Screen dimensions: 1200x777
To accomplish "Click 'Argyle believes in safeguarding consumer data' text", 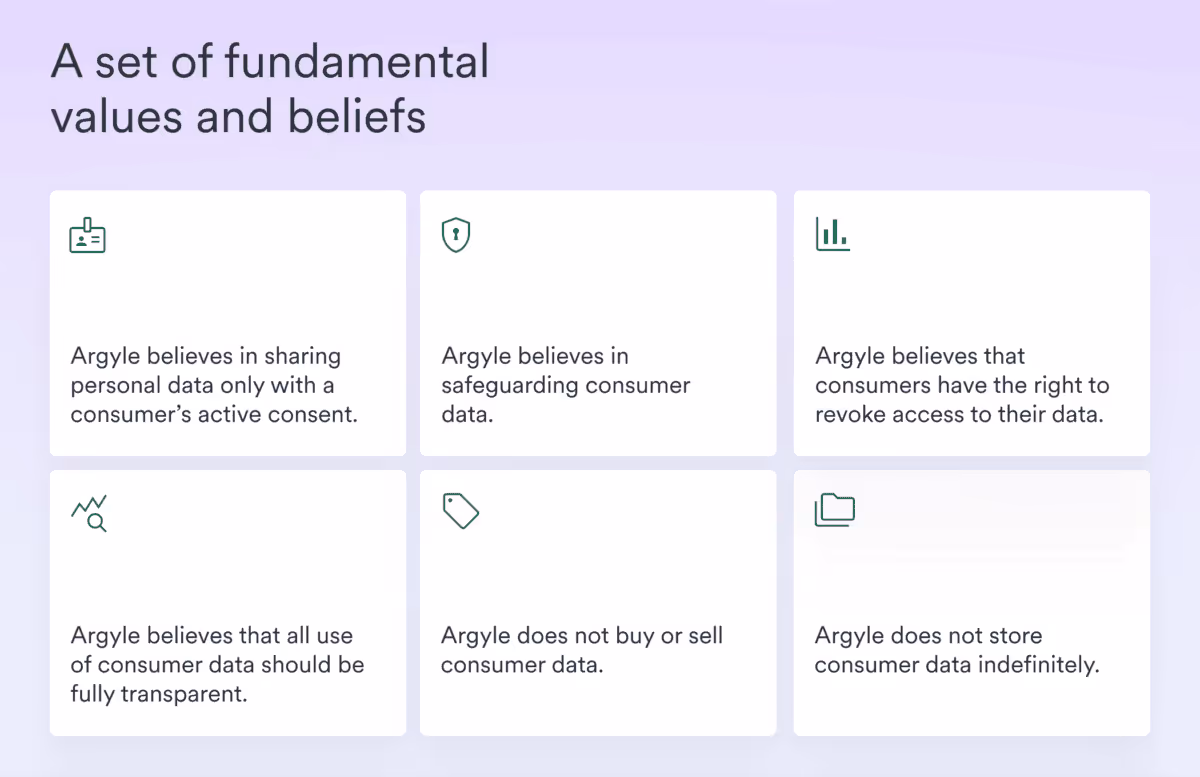I will [566, 385].
